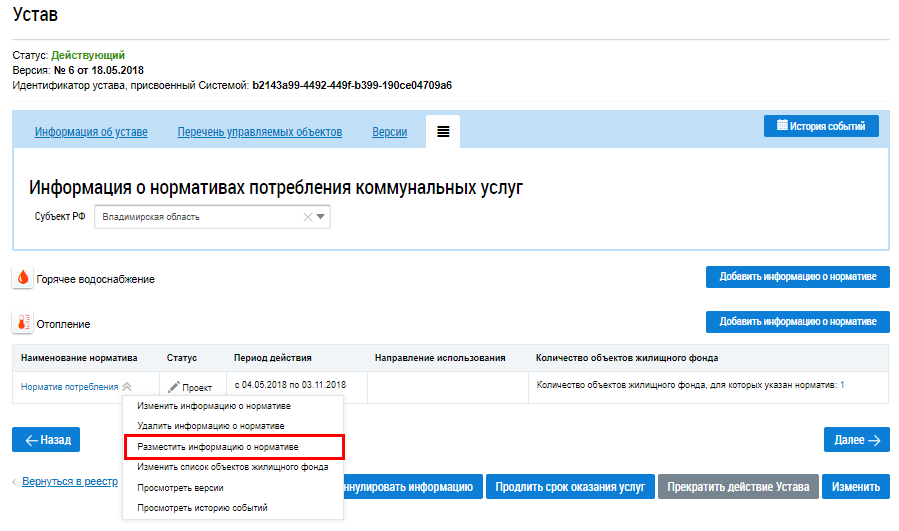
Task: Click the hot water supply flame icon
Action: (x=22, y=278)
